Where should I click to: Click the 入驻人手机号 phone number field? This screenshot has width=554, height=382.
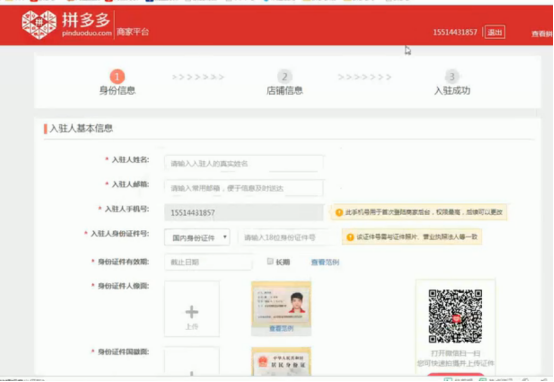[243, 213]
